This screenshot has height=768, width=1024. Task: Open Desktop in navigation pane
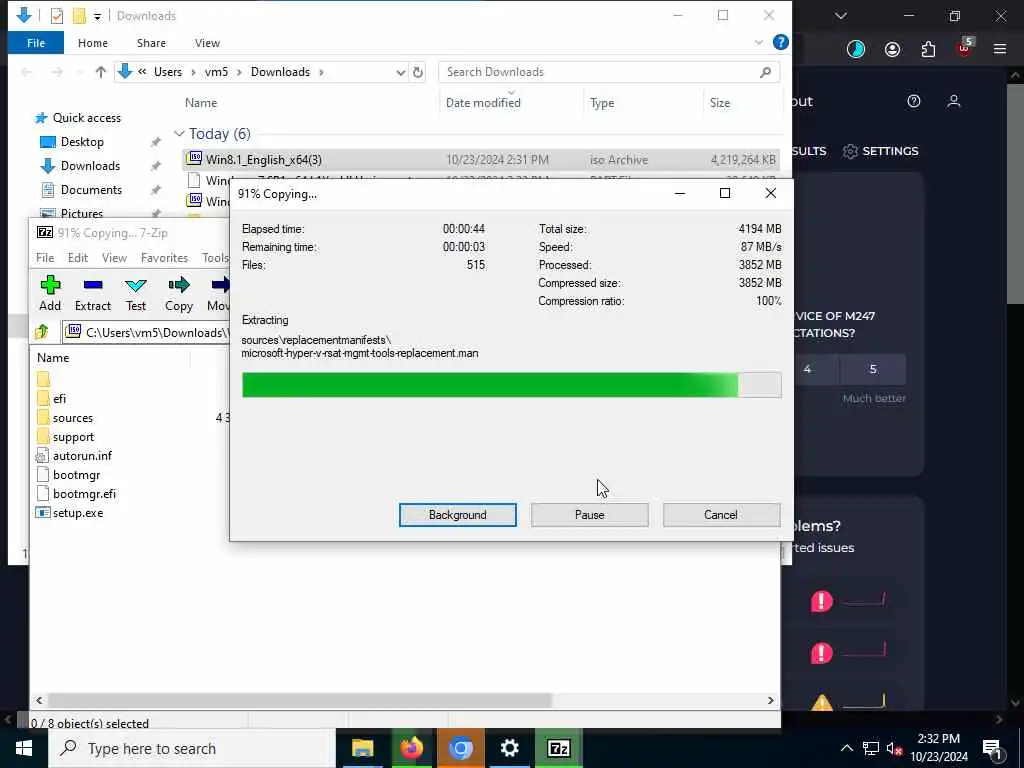coord(82,142)
